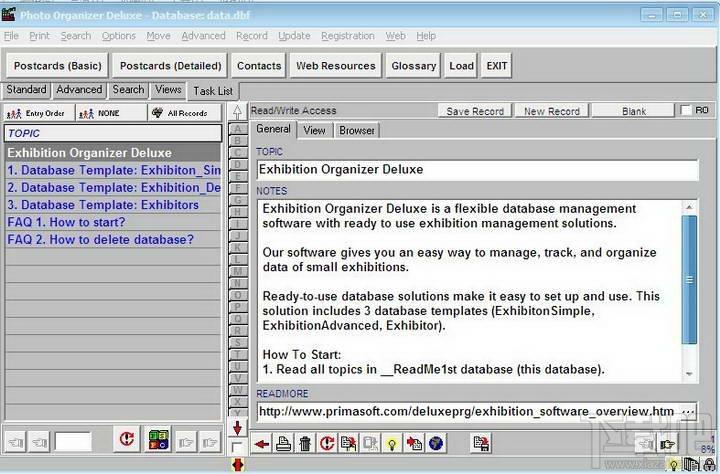Screen dimensions: 720x474
Task: Click the trash can delete icon
Action: click(305, 444)
